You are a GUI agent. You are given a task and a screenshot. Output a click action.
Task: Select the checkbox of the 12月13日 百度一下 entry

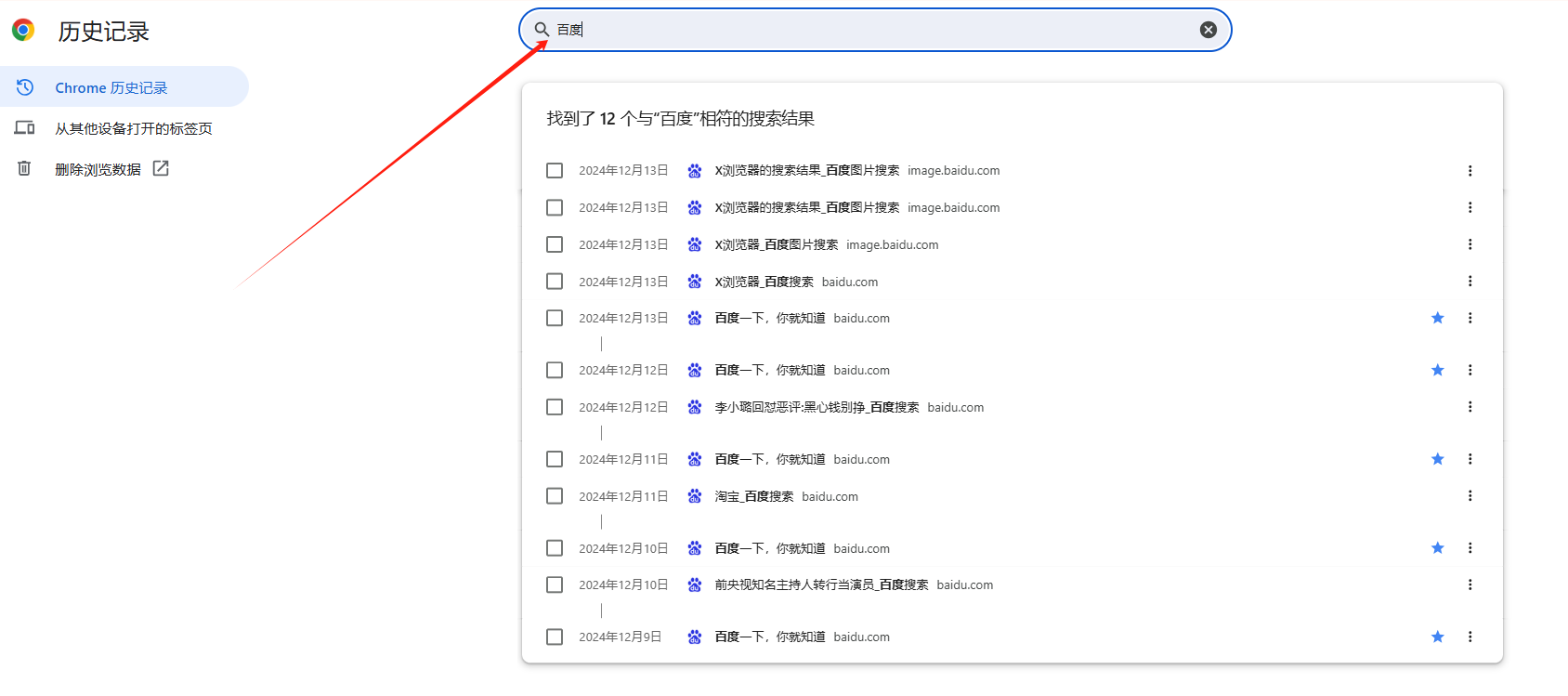click(x=555, y=318)
